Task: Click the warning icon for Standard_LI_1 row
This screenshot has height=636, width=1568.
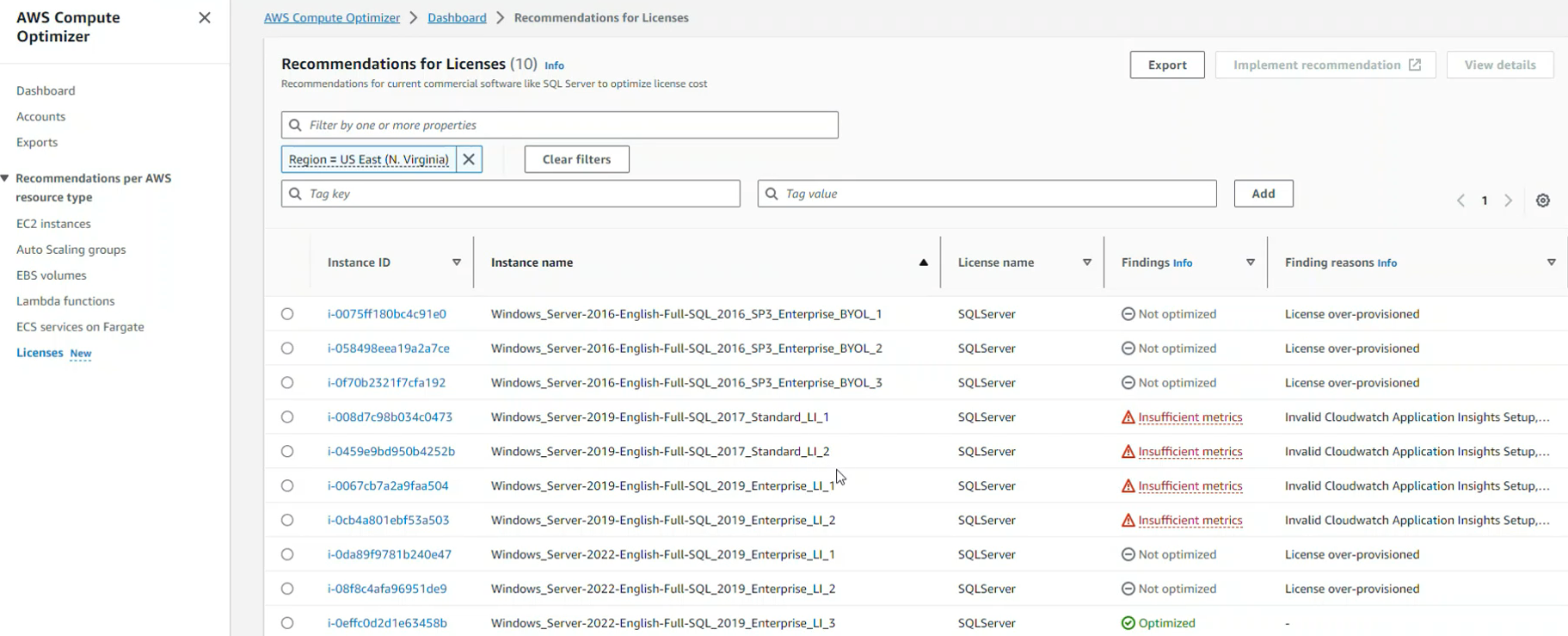Action: click(1128, 417)
